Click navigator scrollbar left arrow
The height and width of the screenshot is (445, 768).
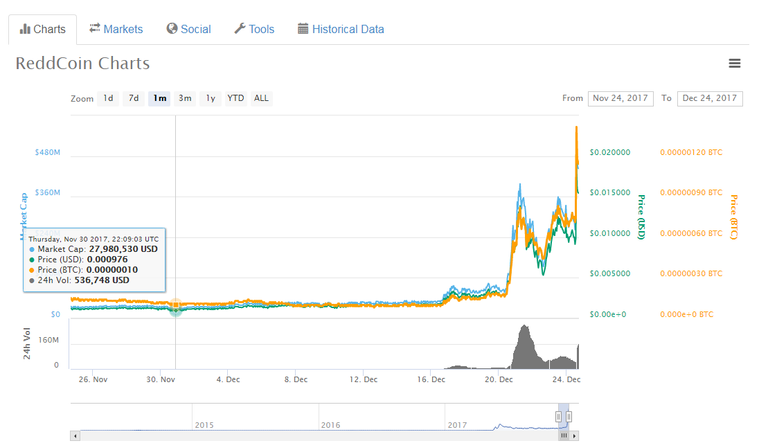coord(75,436)
